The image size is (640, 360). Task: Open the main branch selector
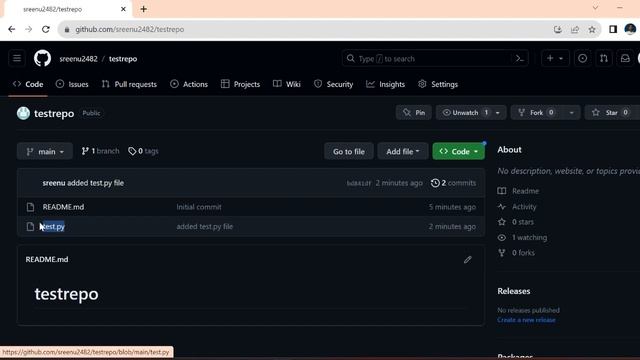(x=45, y=151)
